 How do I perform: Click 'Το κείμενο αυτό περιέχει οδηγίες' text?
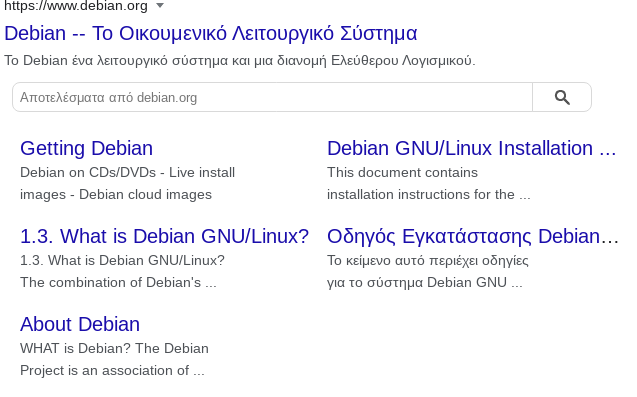click(428, 260)
